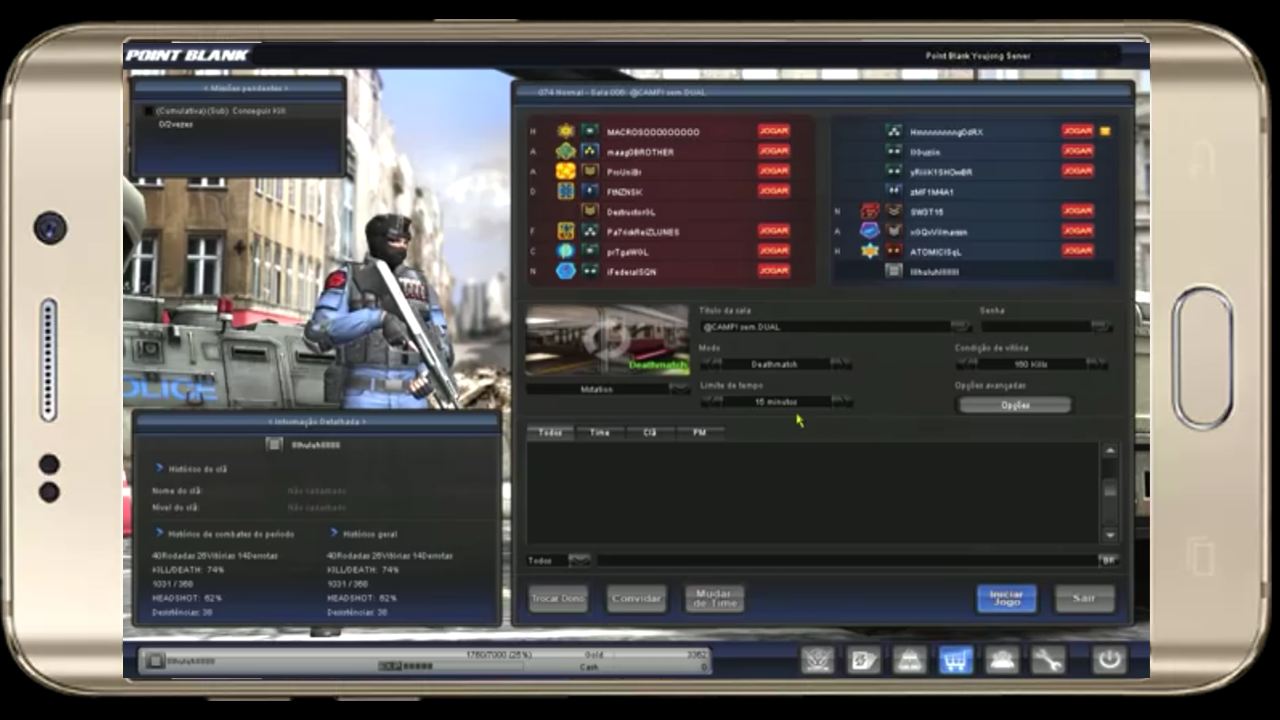Image resolution: width=1280 pixels, height=720 pixels.
Task: Click the globe emblem beside prTgaWGL
Action: tap(566, 251)
